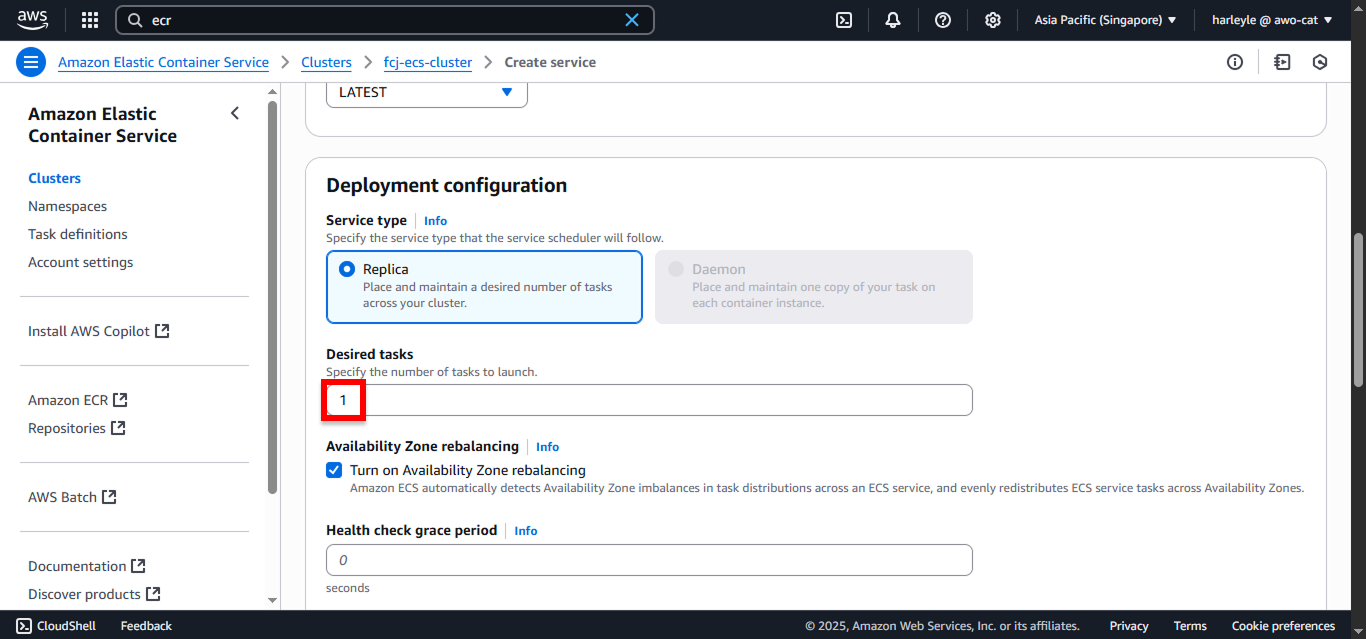1366x639 pixels.
Task: Open the help question mark menu
Action: tap(943, 20)
